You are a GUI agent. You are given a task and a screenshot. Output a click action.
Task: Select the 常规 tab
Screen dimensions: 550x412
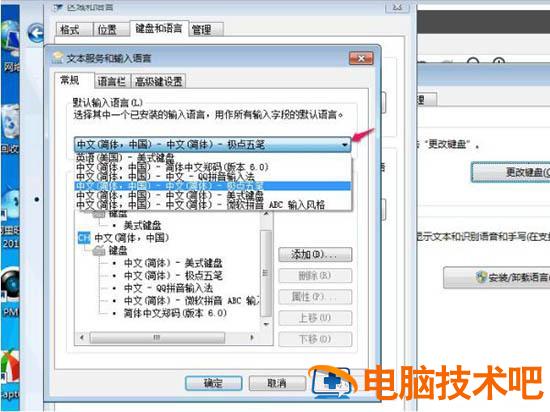click(x=74, y=80)
